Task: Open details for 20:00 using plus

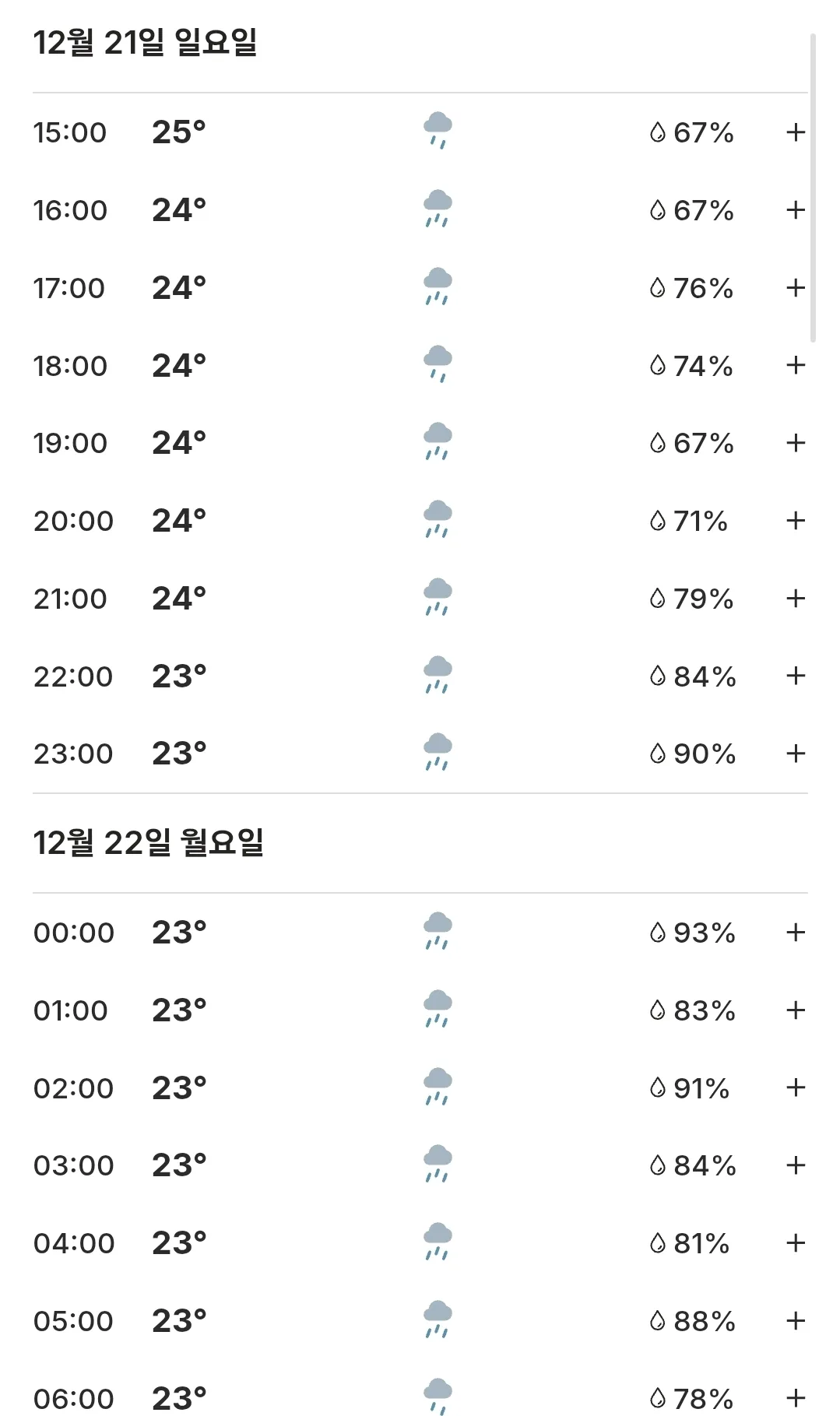Action: coord(795,521)
